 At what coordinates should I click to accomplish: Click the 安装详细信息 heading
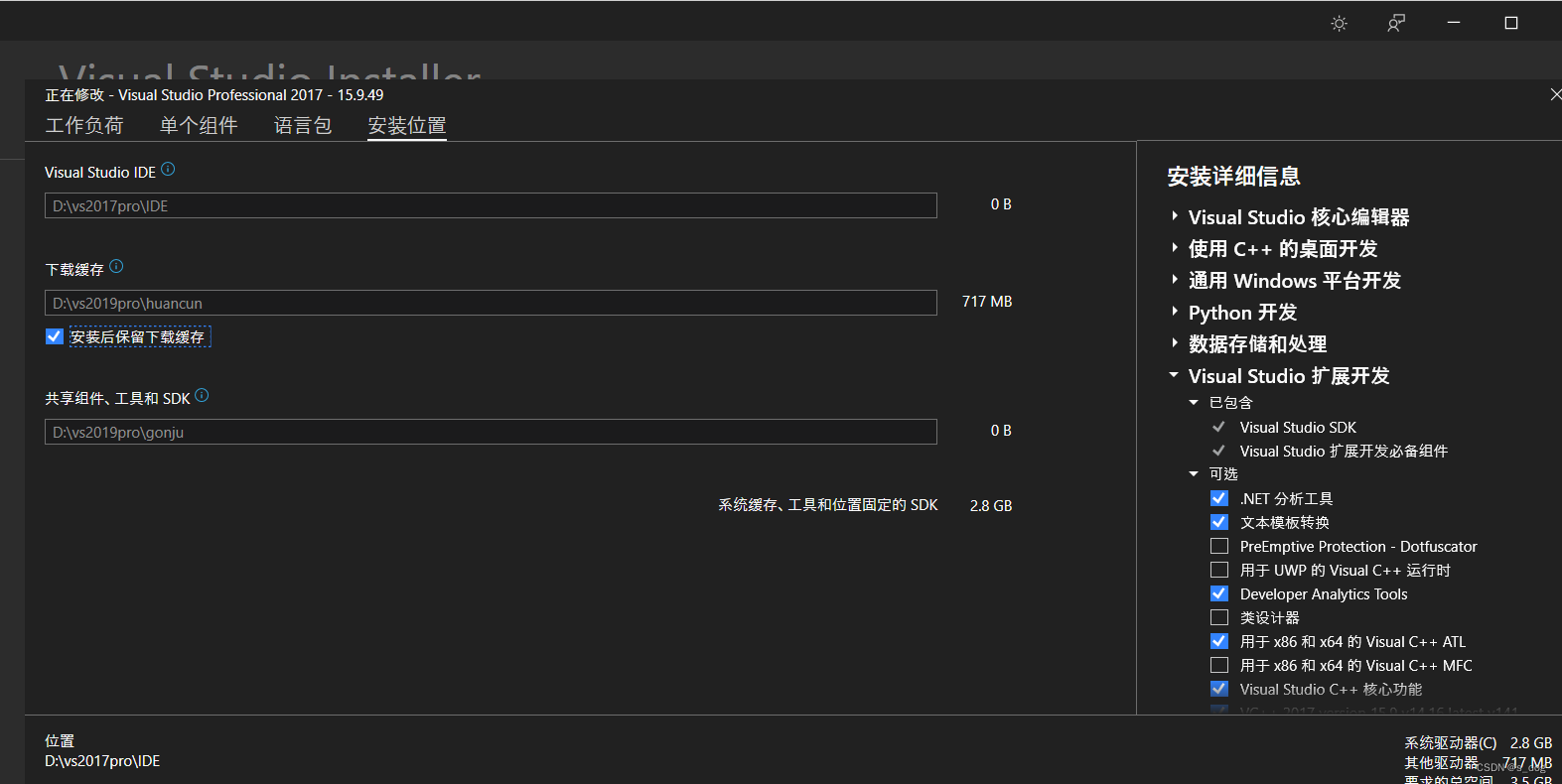1234,177
